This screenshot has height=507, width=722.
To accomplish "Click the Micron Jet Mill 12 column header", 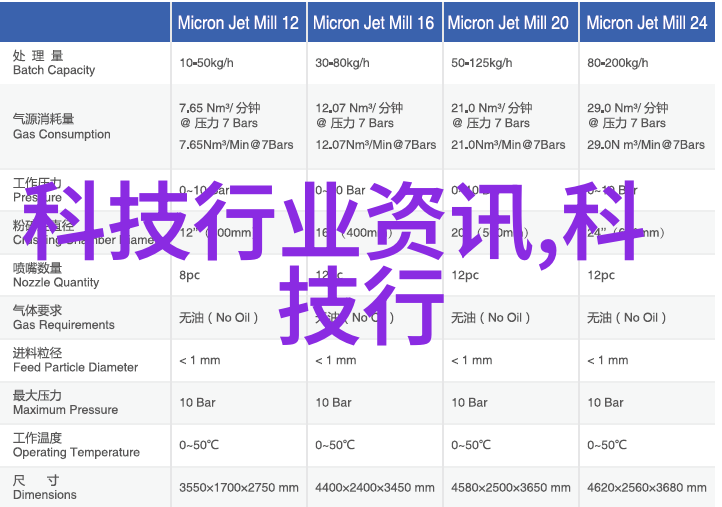I will (x=239, y=23).
